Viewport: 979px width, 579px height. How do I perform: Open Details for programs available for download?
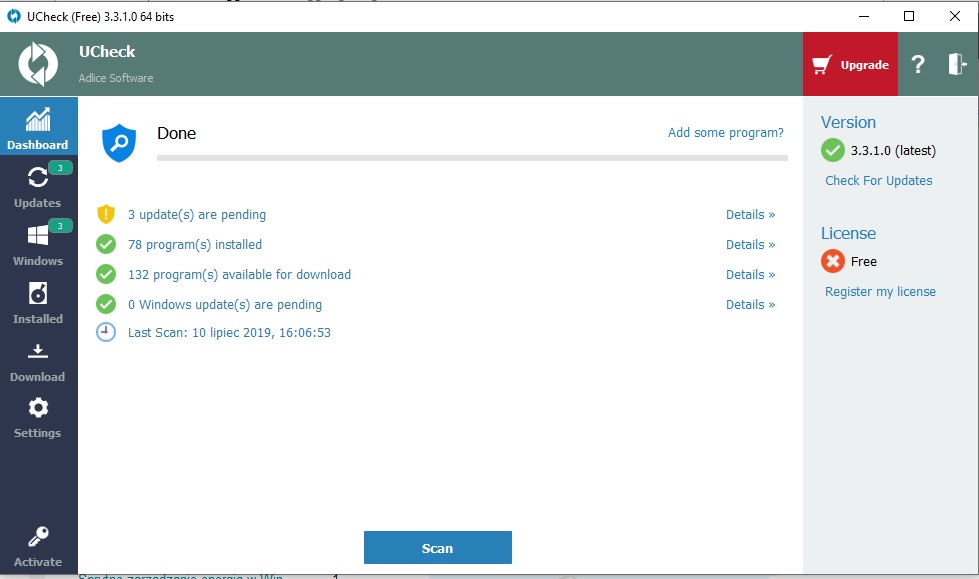click(750, 274)
